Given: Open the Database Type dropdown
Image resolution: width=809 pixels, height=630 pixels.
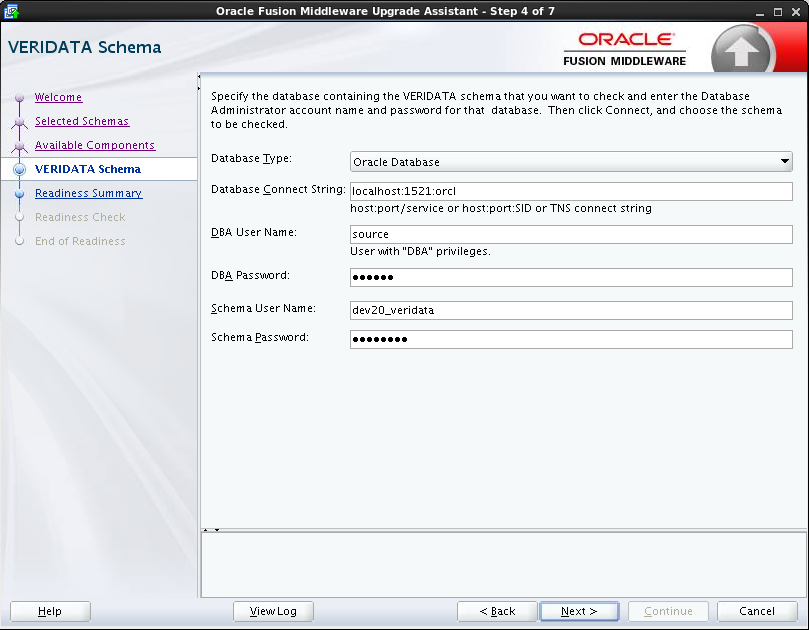Looking at the screenshot, I should [x=571, y=161].
